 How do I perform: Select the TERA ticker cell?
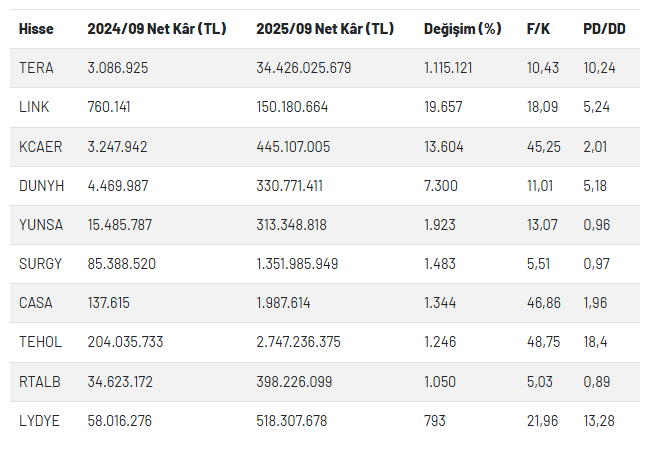[x=36, y=67]
